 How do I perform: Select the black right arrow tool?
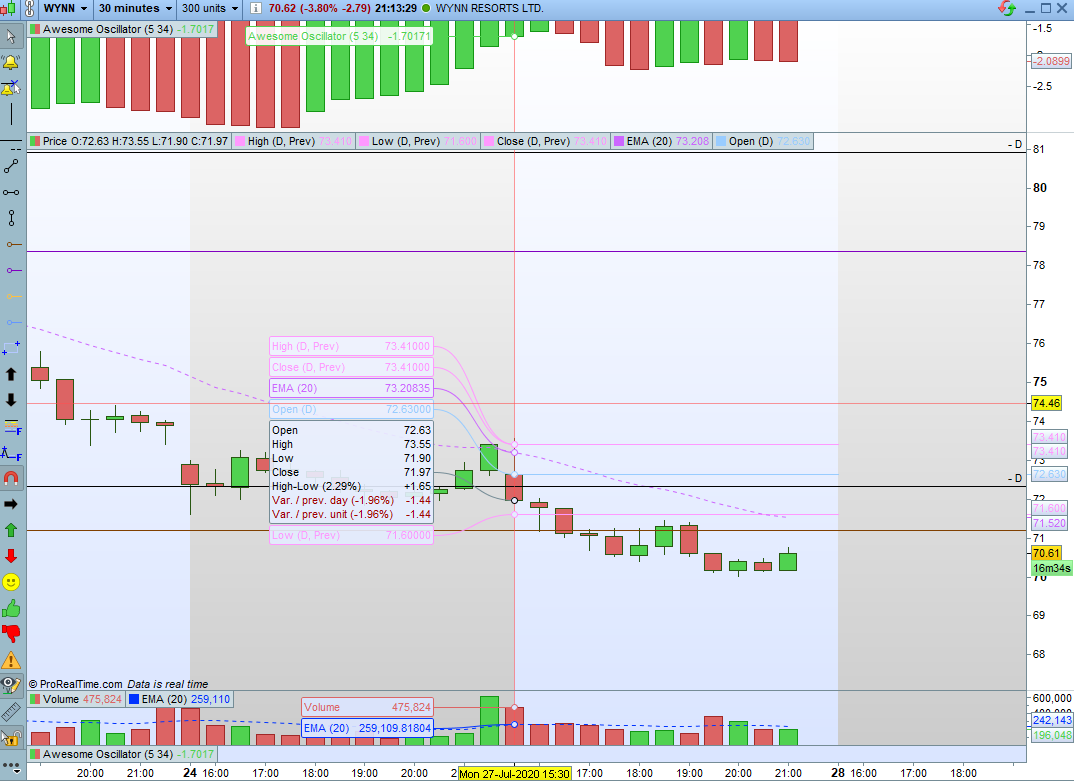coord(11,504)
